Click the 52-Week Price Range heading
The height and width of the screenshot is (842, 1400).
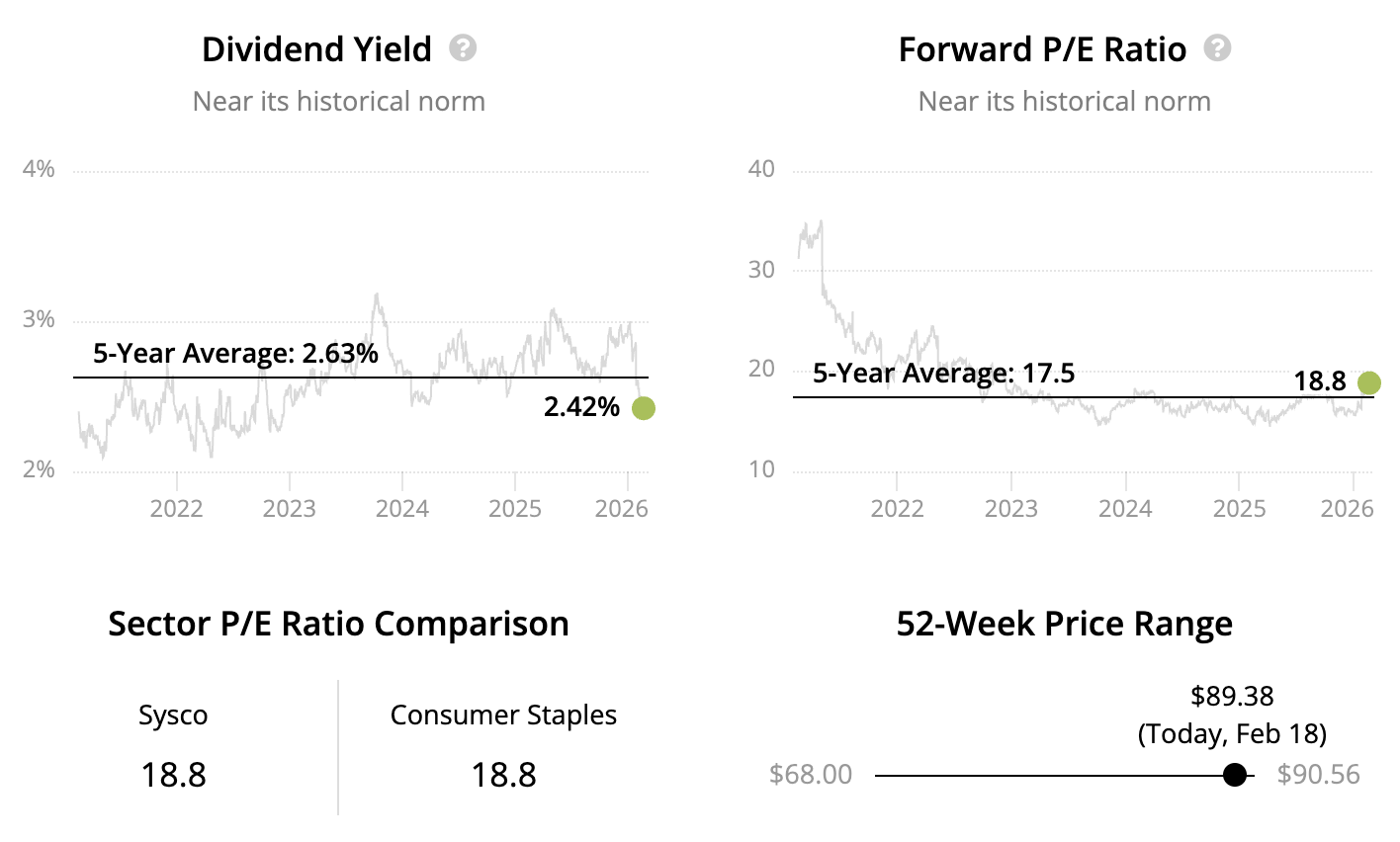[1064, 625]
